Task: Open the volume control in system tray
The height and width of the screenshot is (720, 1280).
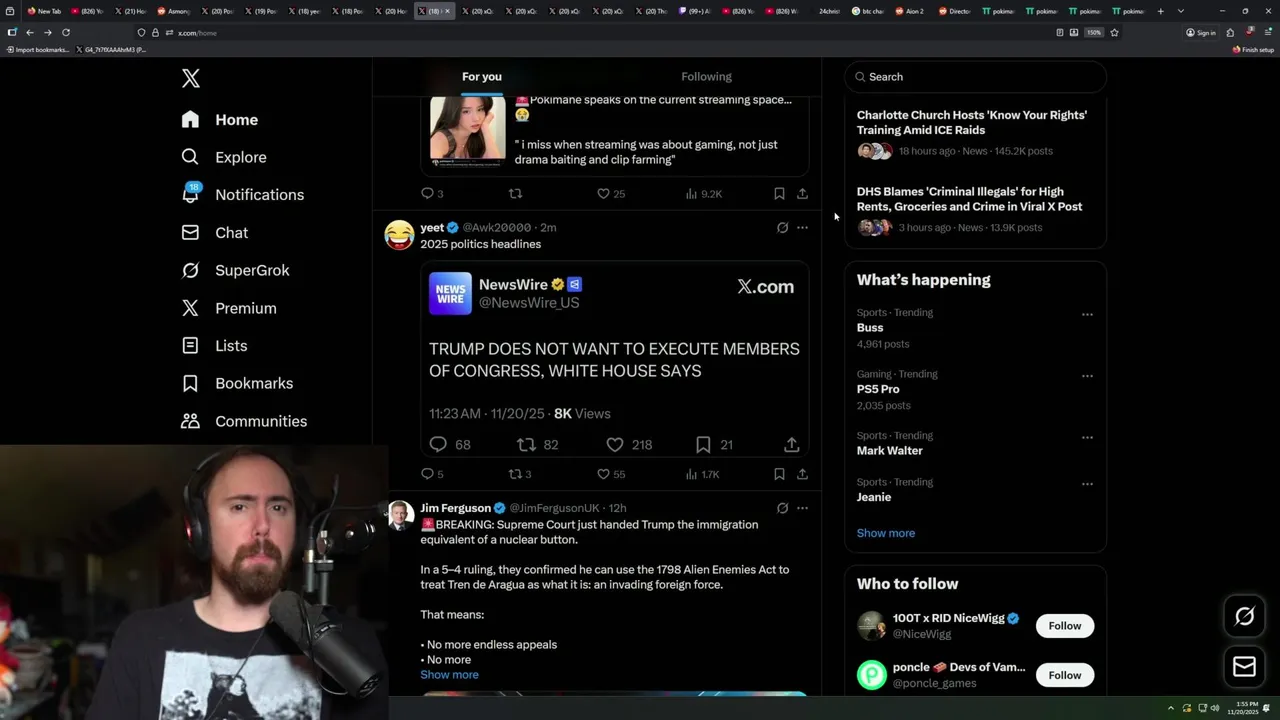Action: tap(1215, 708)
